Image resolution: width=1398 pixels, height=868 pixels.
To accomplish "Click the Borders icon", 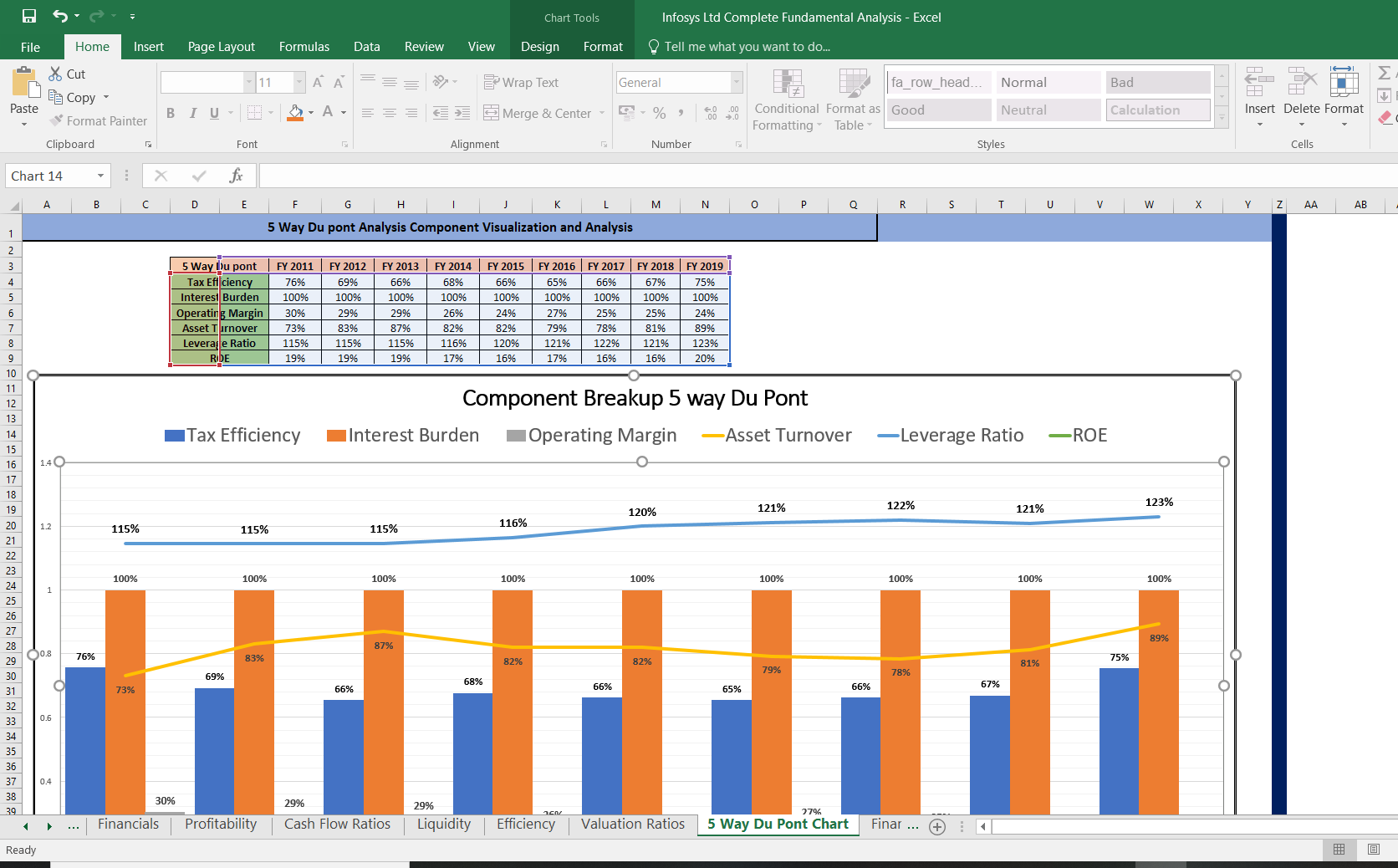I will 255,113.
